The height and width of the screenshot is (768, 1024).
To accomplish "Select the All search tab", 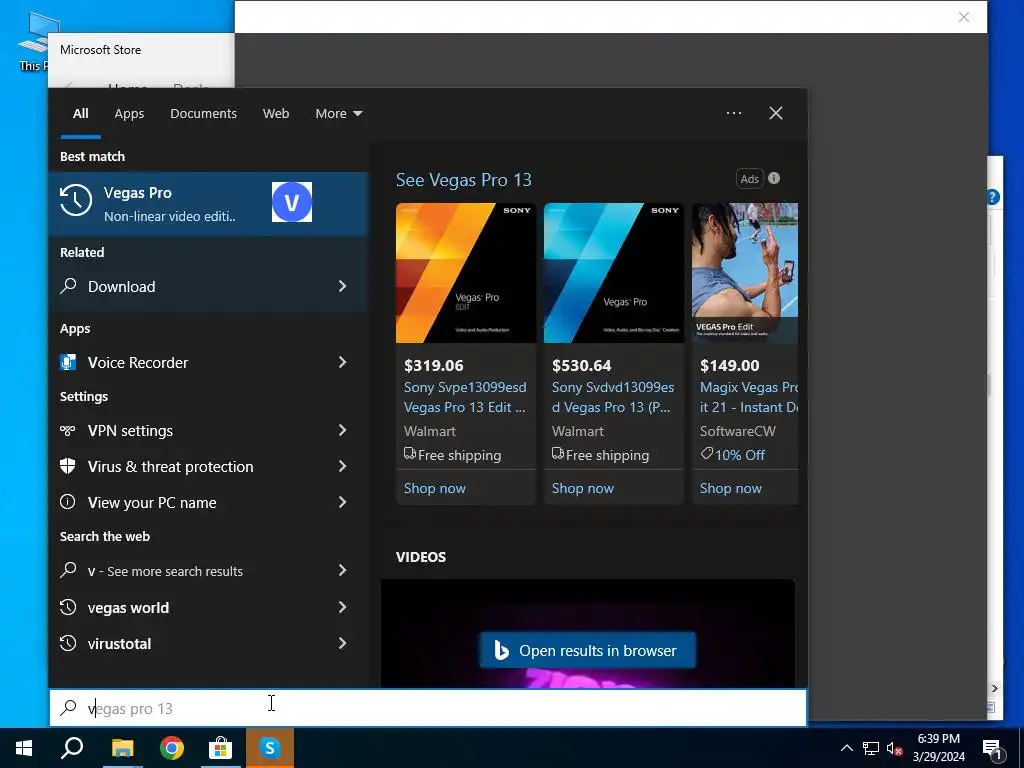I will pos(80,114).
